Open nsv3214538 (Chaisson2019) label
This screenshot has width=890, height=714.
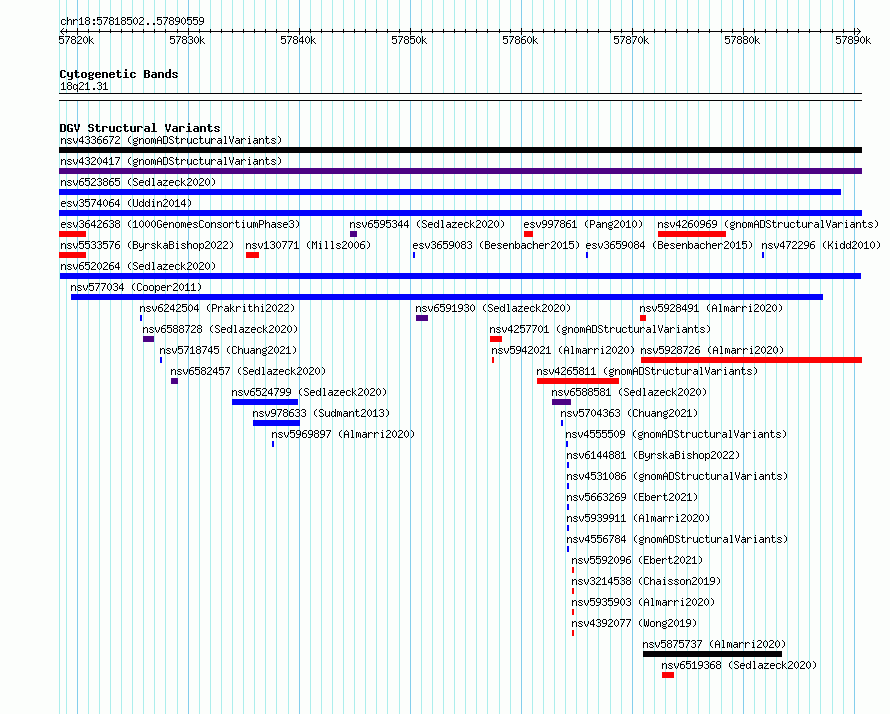pyautogui.click(x=646, y=581)
